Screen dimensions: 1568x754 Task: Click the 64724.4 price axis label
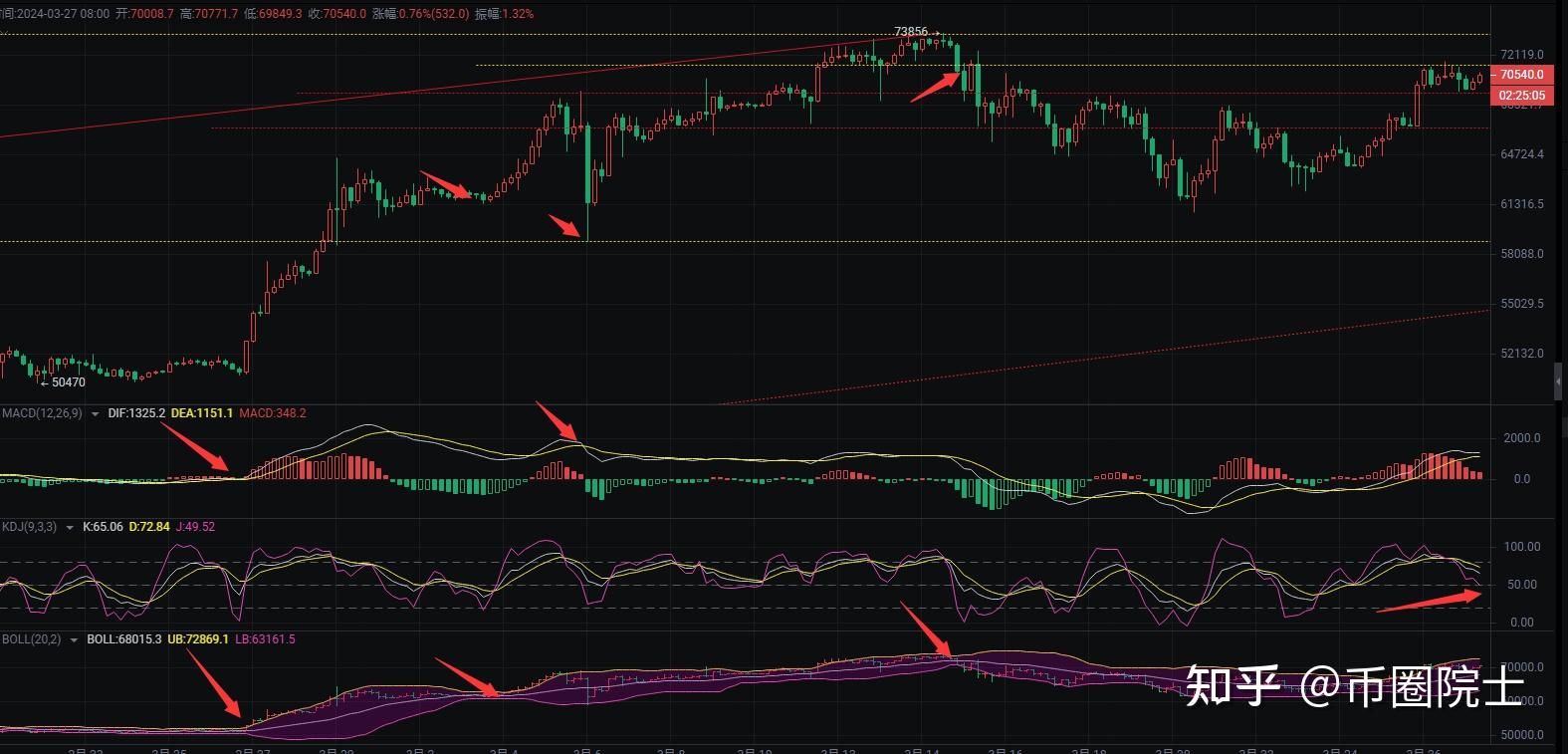1522,154
